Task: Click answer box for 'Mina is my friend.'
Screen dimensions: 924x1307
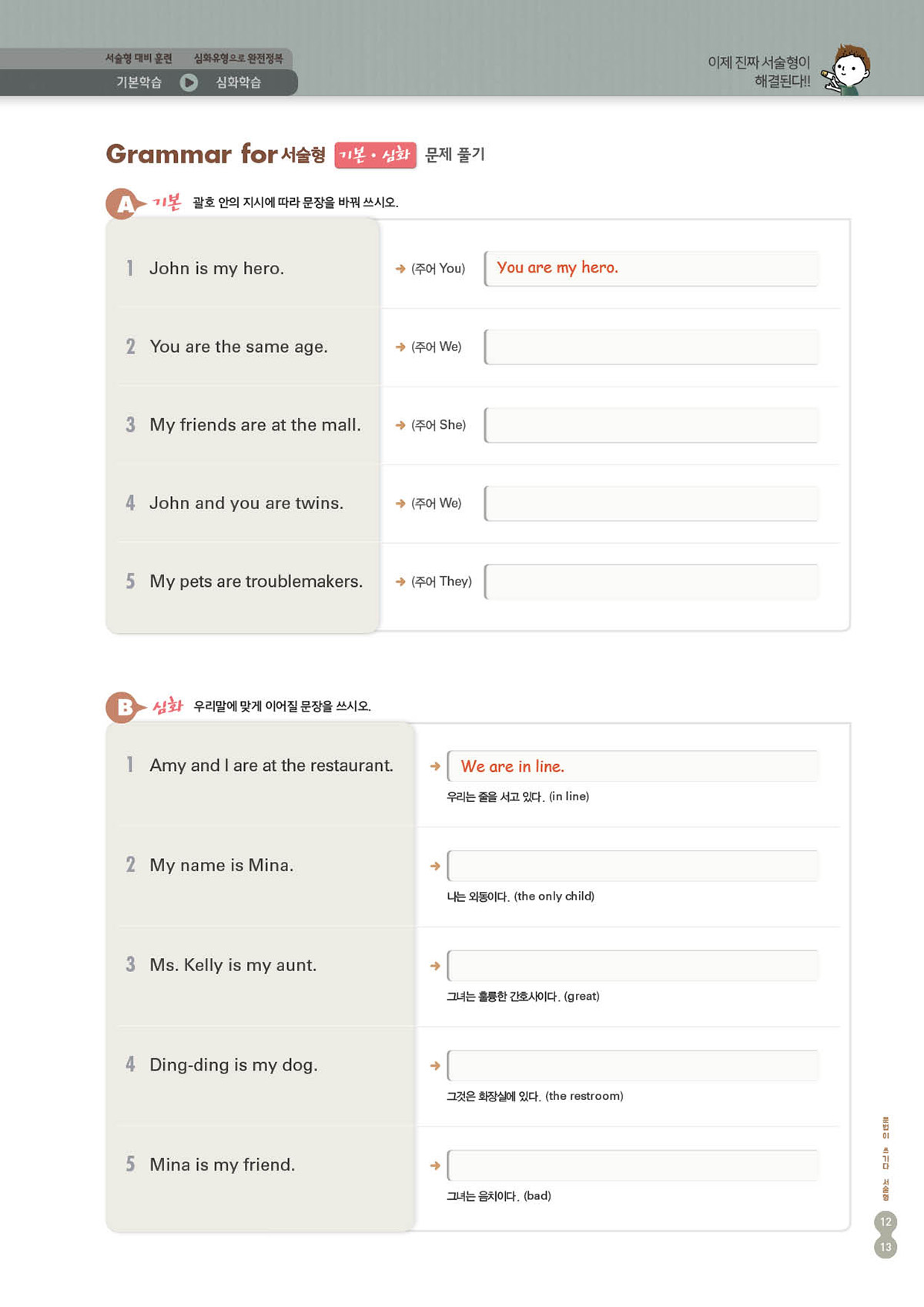Action: point(633,1165)
